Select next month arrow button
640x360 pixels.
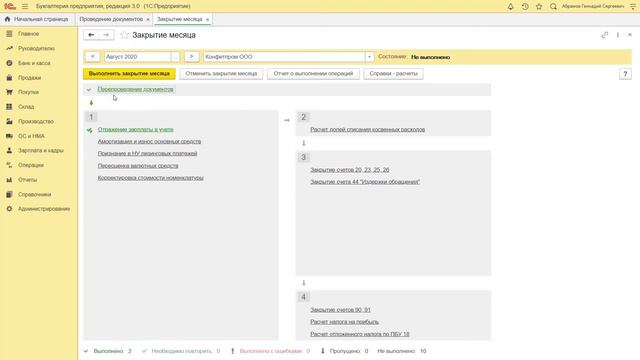191,57
